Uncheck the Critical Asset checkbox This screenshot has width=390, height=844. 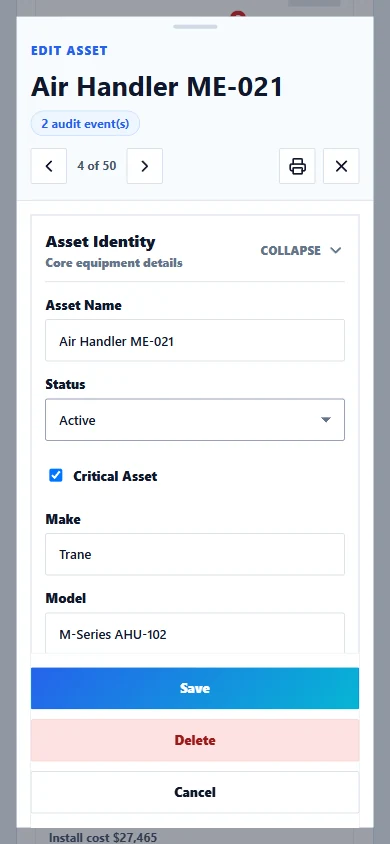point(55,475)
